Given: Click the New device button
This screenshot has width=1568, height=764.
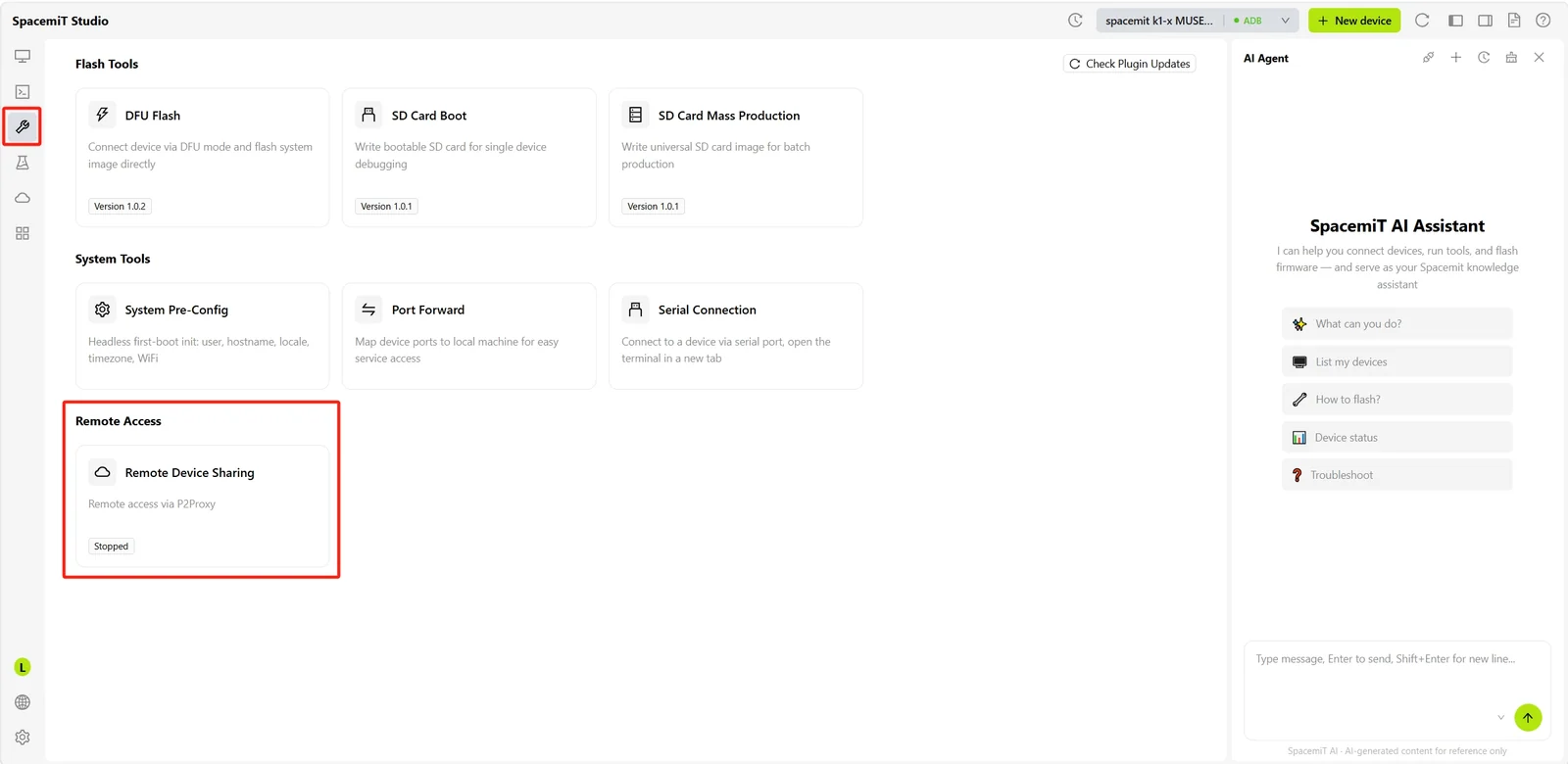Looking at the screenshot, I should 1354,21.
